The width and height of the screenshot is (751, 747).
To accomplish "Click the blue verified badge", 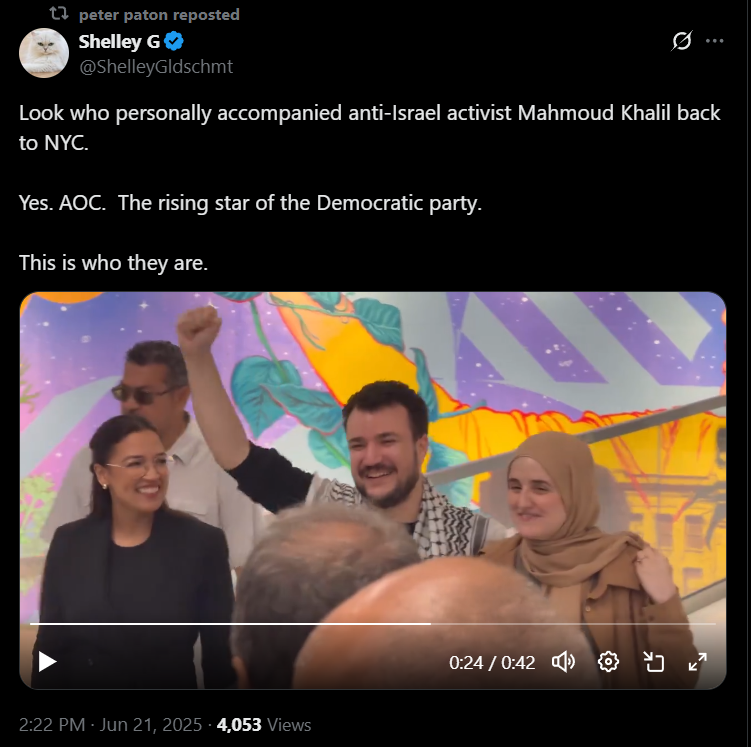I will 174,42.
